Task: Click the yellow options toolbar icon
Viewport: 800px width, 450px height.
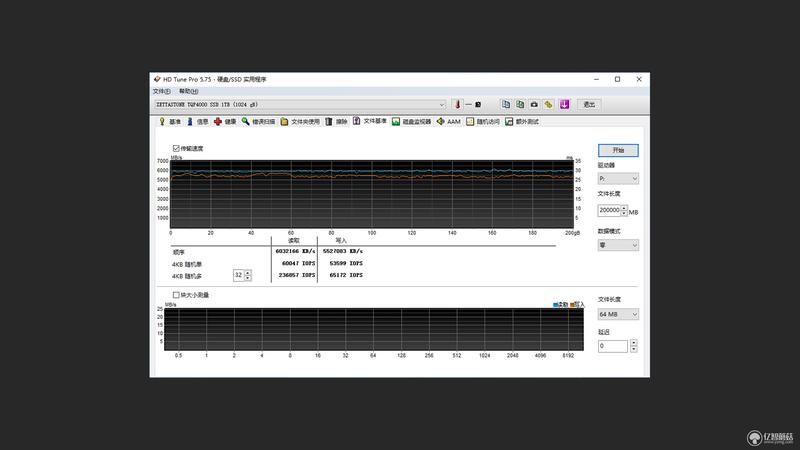Action: pyautogui.click(x=548, y=105)
